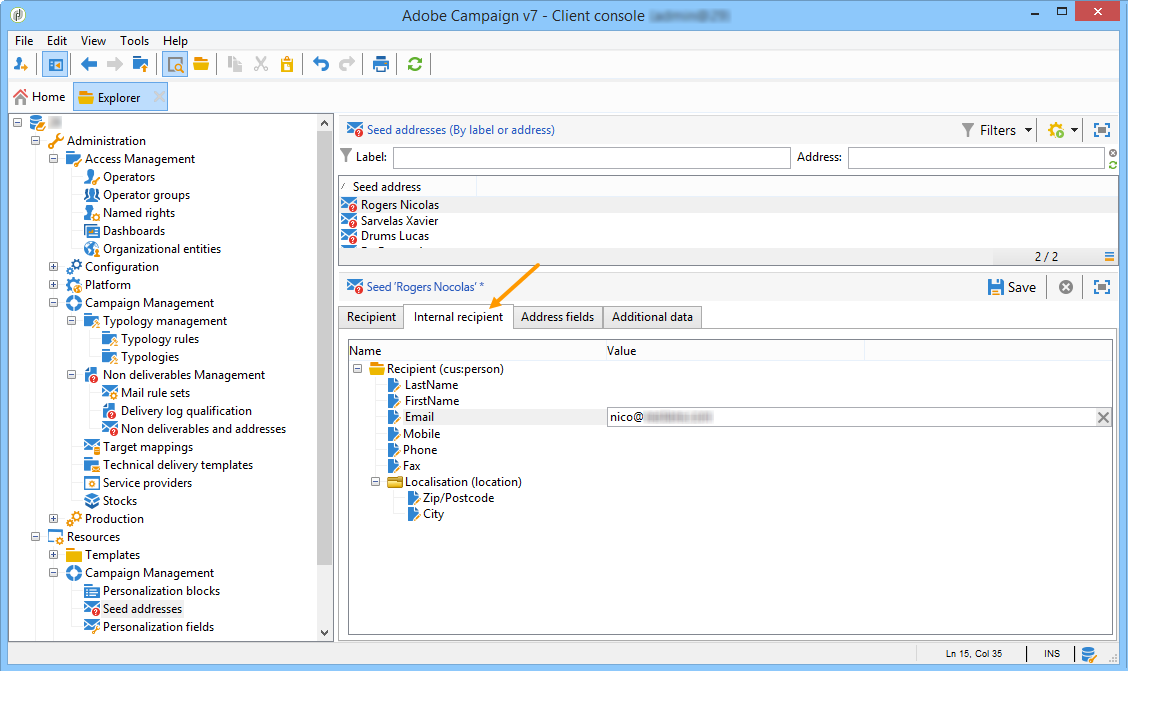This screenshot has height=708, width=1162.
Task: Select Named rights tree item
Action: [x=139, y=213]
